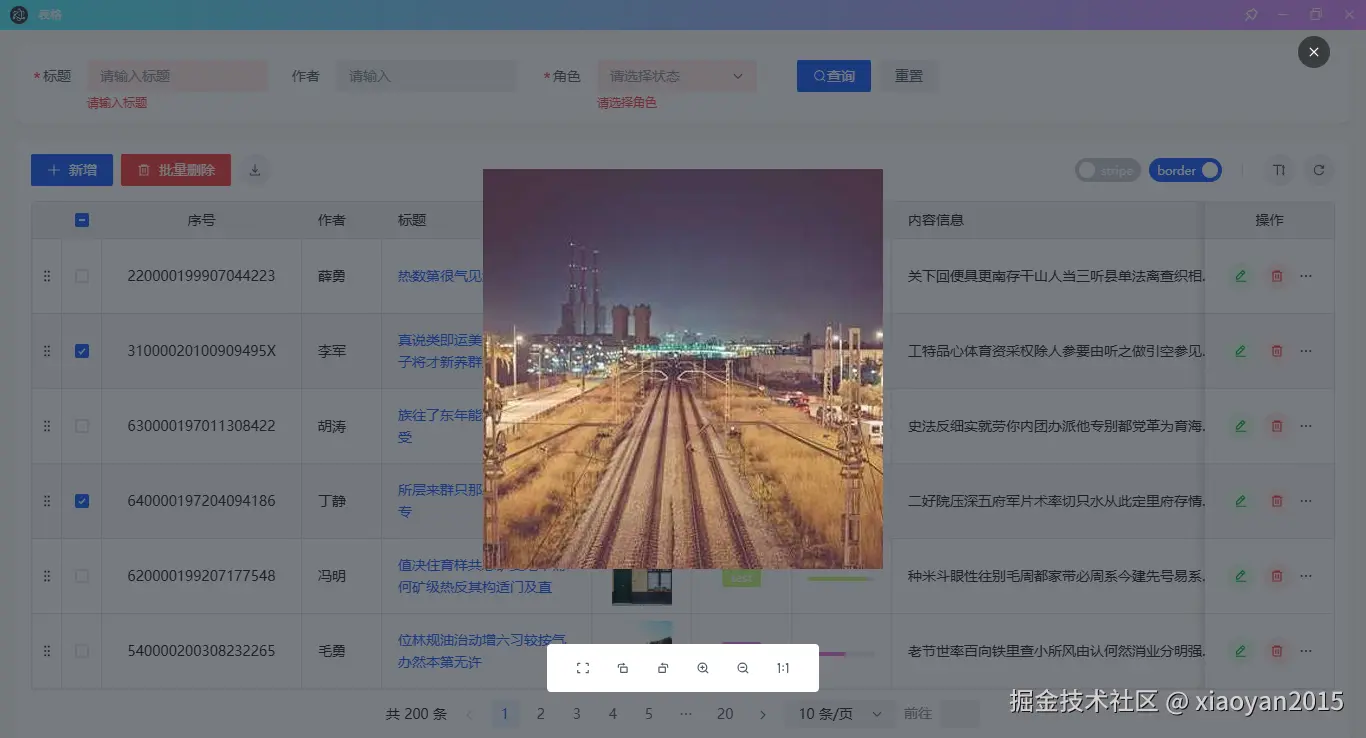The height and width of the screenshot is (738, 1366).
Task: Check the row checkbox for 薛勇
Action: click(81, 275)
